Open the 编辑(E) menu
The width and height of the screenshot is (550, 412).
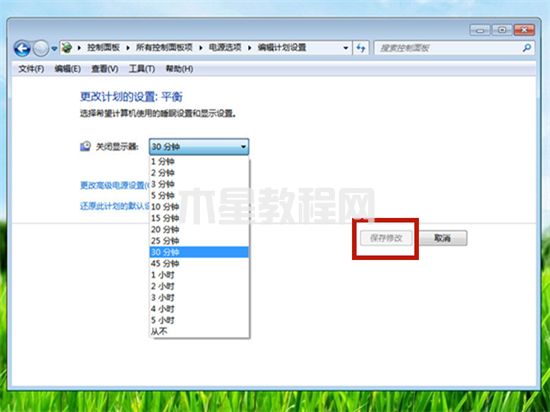tap(68, 69)
